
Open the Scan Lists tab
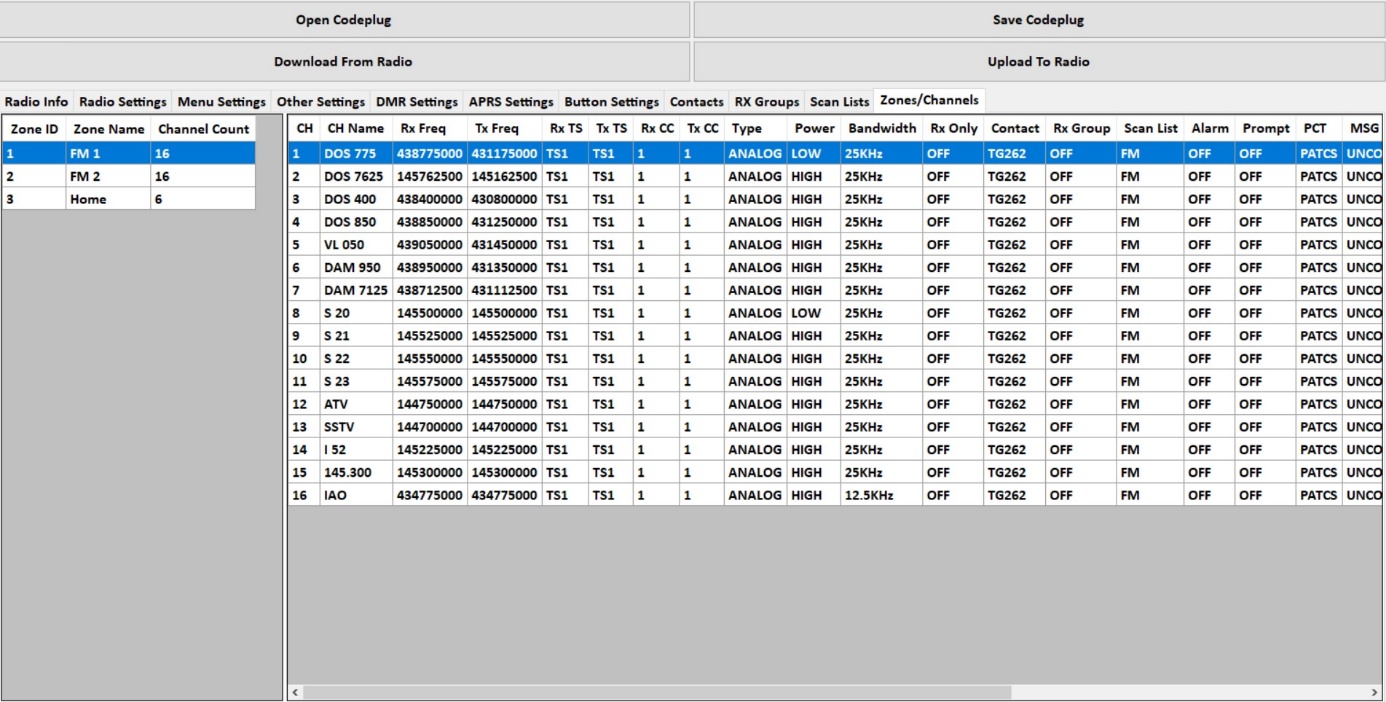839,102
